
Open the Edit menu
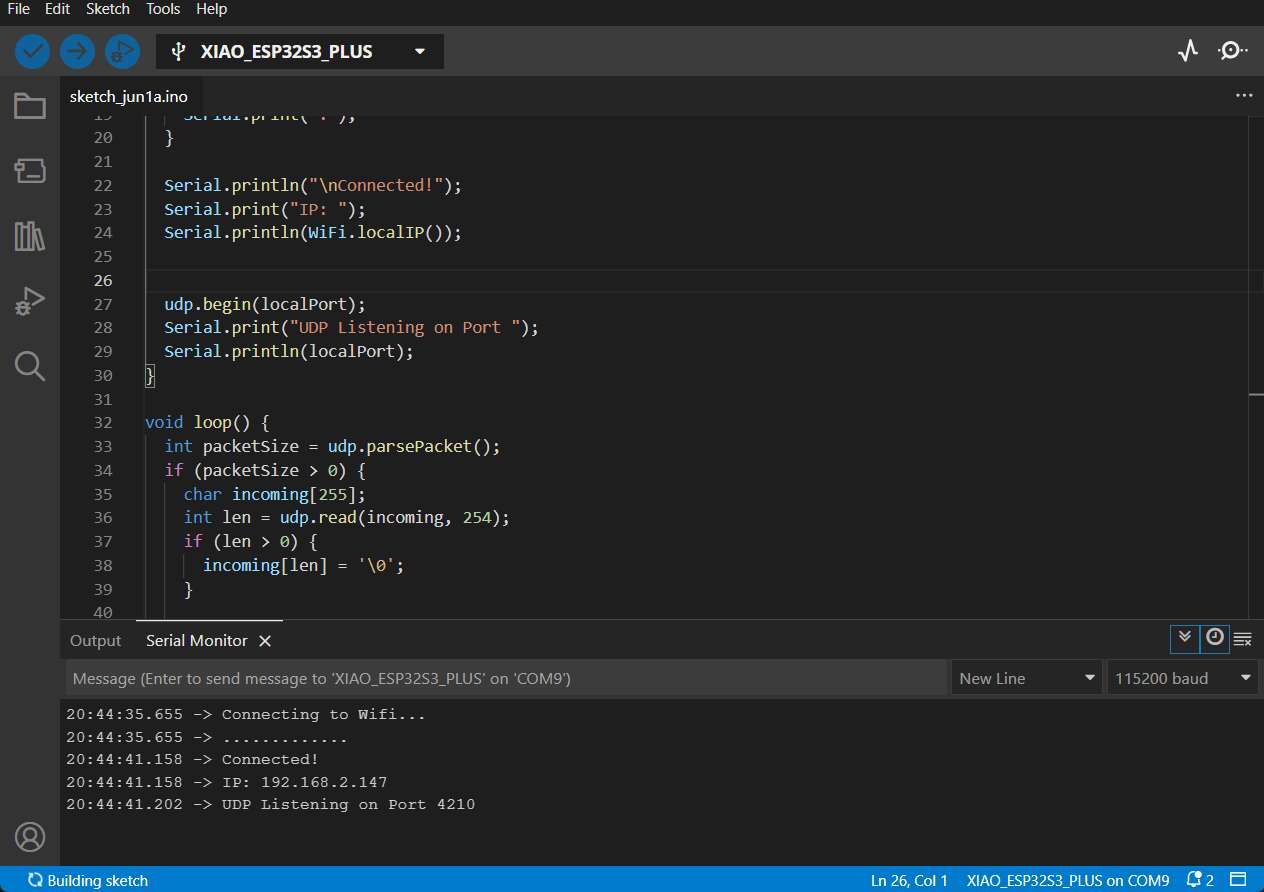click(x=57, y=9)
